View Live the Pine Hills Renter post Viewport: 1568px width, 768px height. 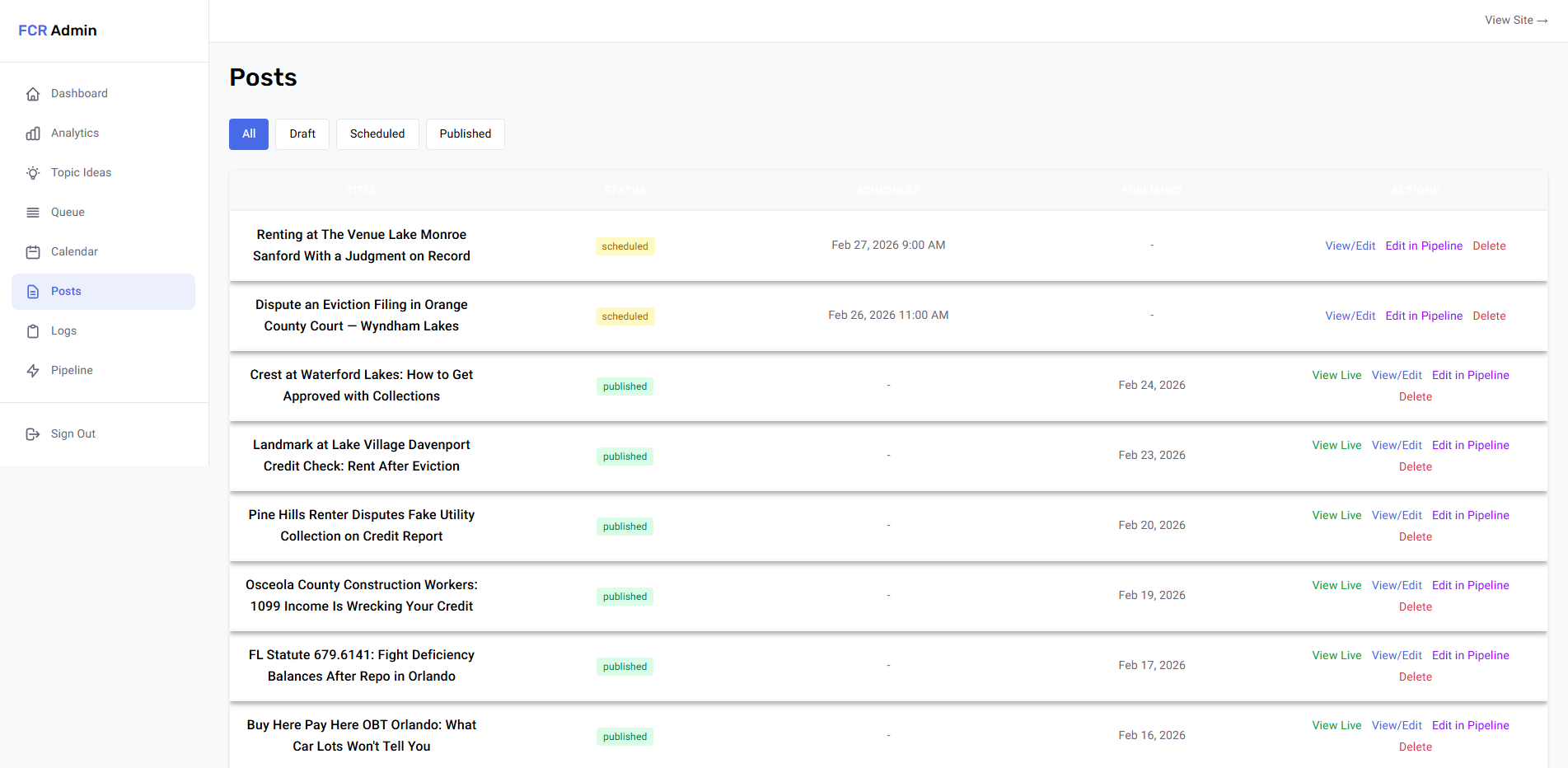tap(1336, 515)
